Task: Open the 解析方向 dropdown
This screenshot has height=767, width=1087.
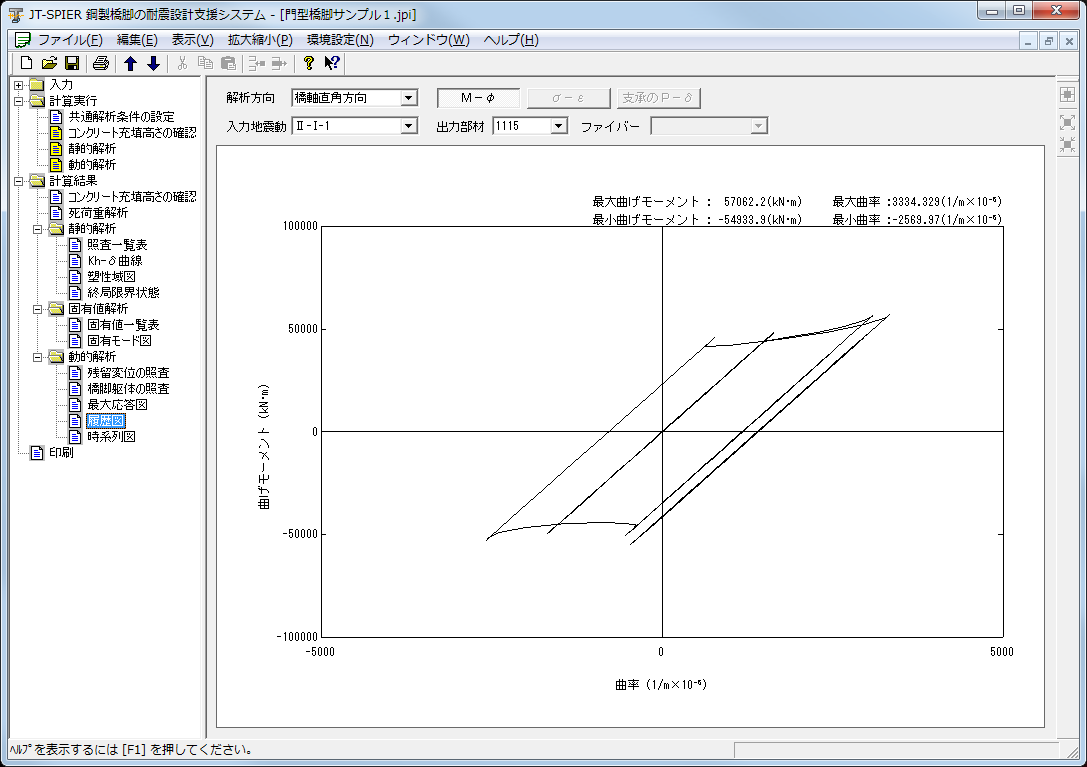Action: click(x=408, y=98)
